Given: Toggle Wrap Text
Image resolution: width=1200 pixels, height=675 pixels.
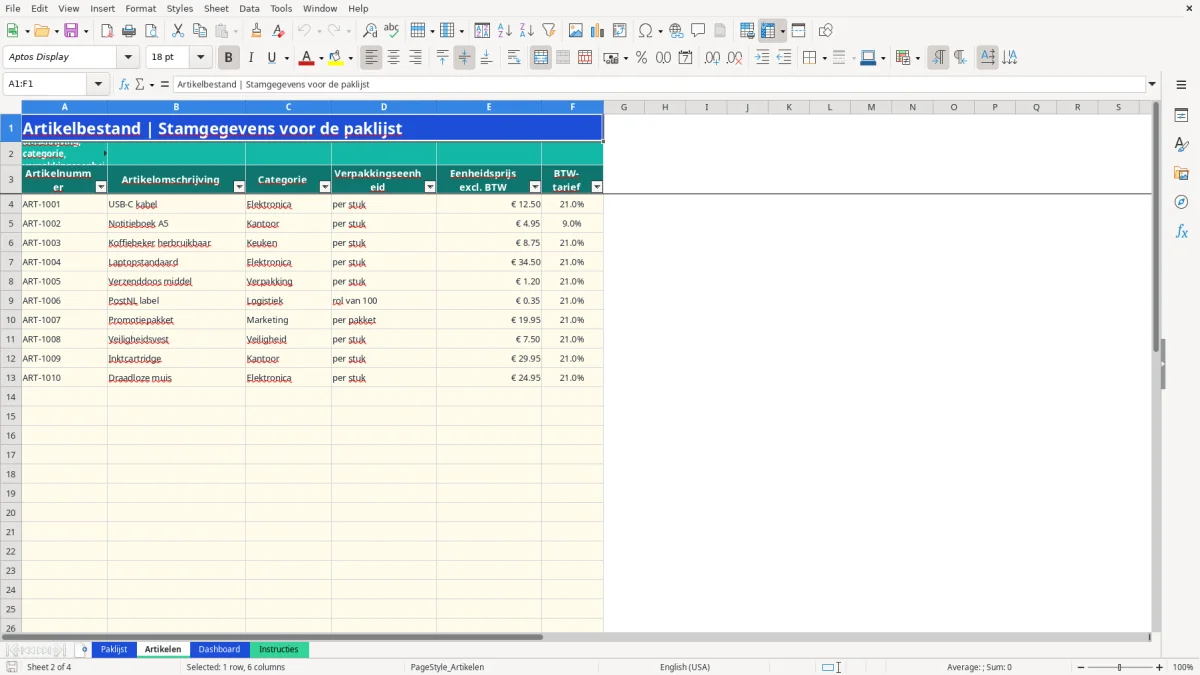Looking at the screenshot, I should (x=514, y=58).
